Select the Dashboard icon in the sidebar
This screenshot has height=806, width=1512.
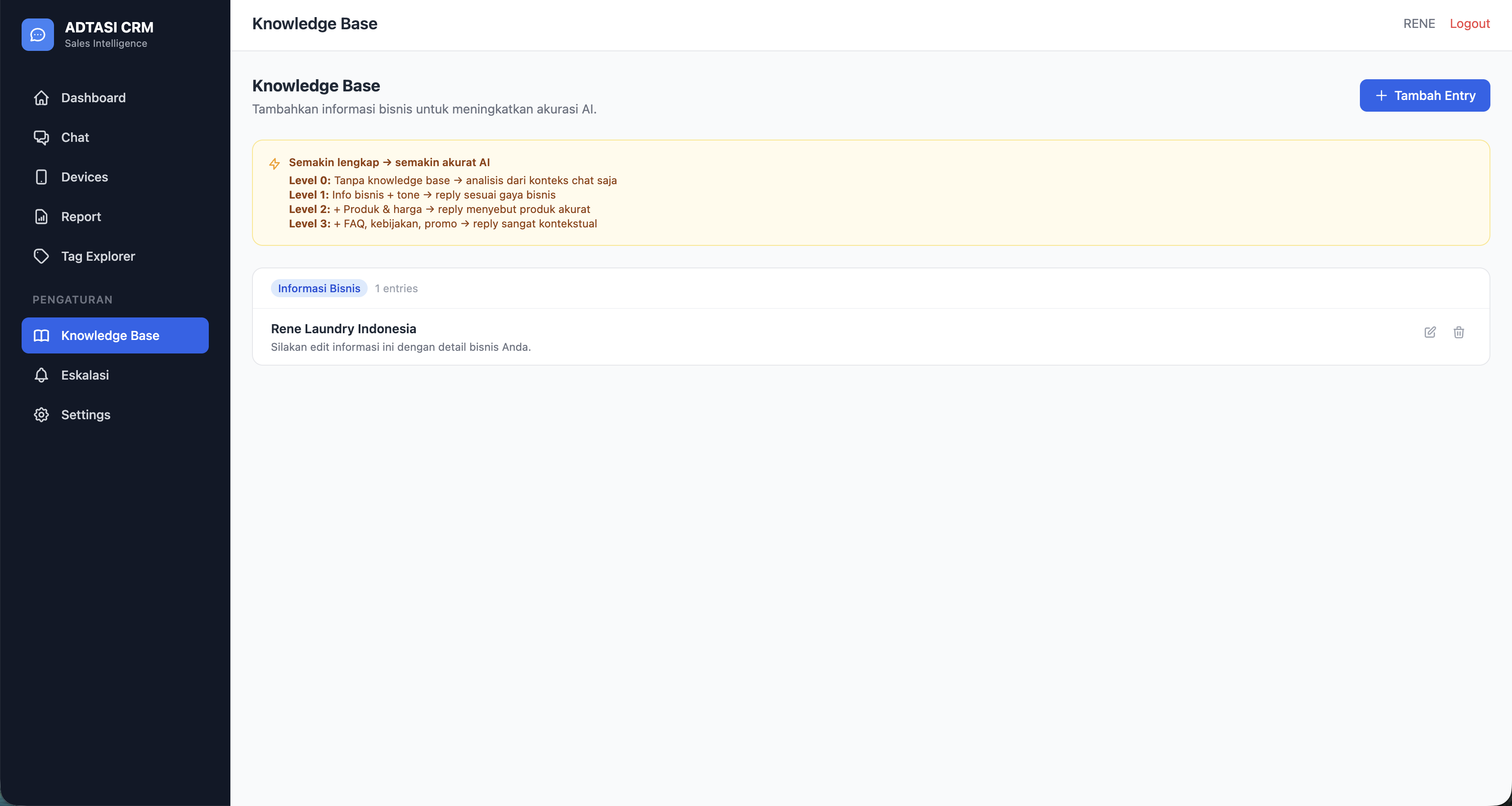[41, 98]
